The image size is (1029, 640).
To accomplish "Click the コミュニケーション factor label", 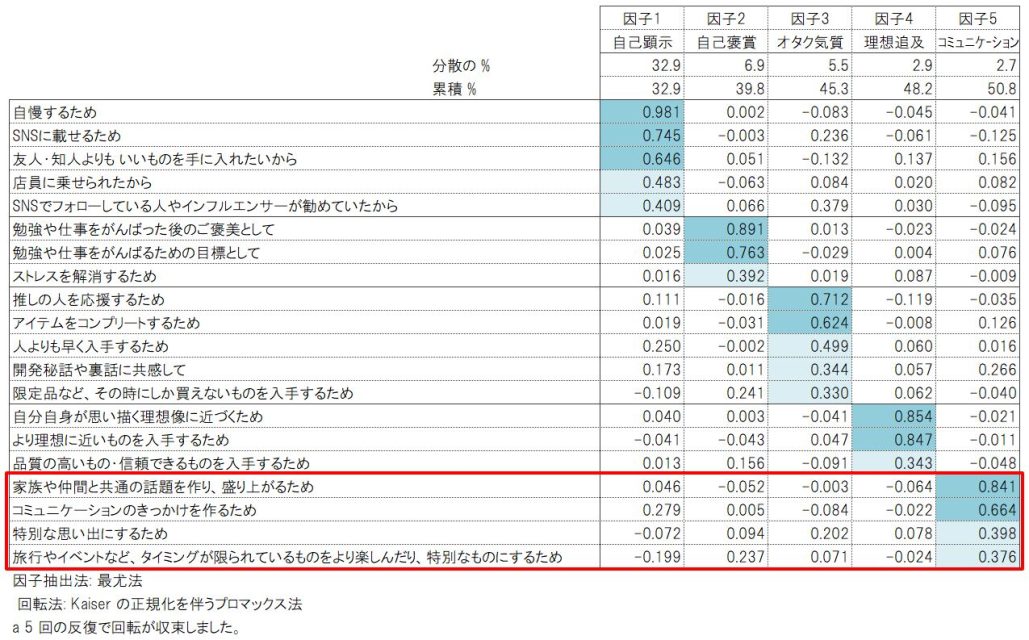I will (978, 42).
